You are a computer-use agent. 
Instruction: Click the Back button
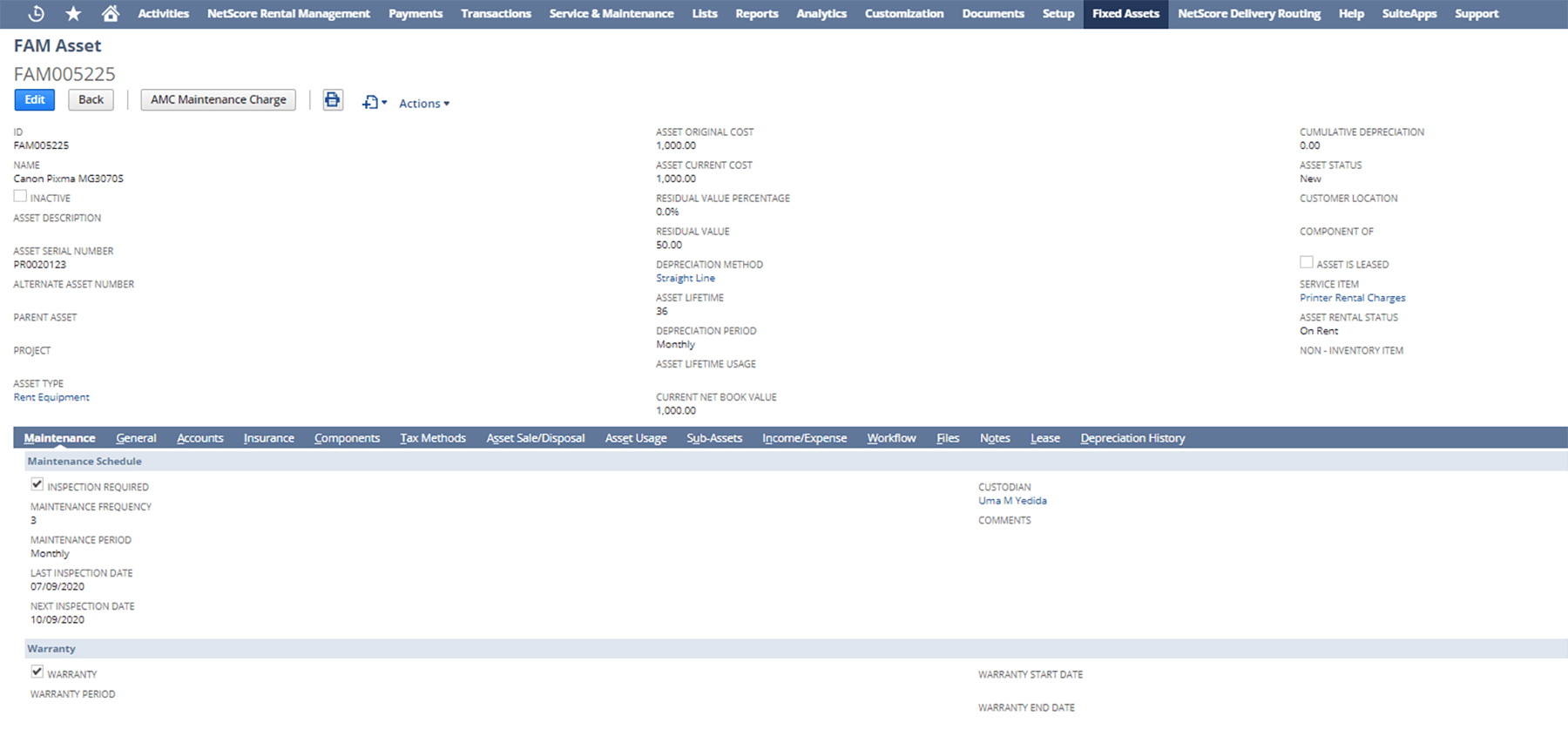pos(91,100)
